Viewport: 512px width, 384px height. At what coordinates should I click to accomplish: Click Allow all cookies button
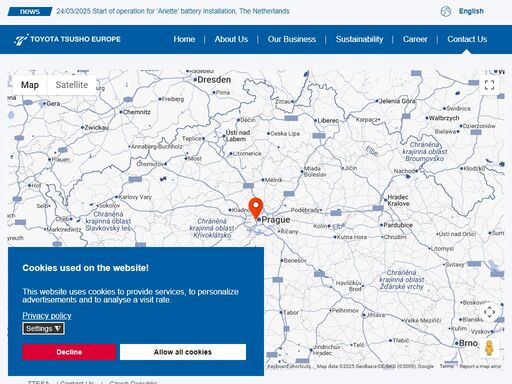183,352
